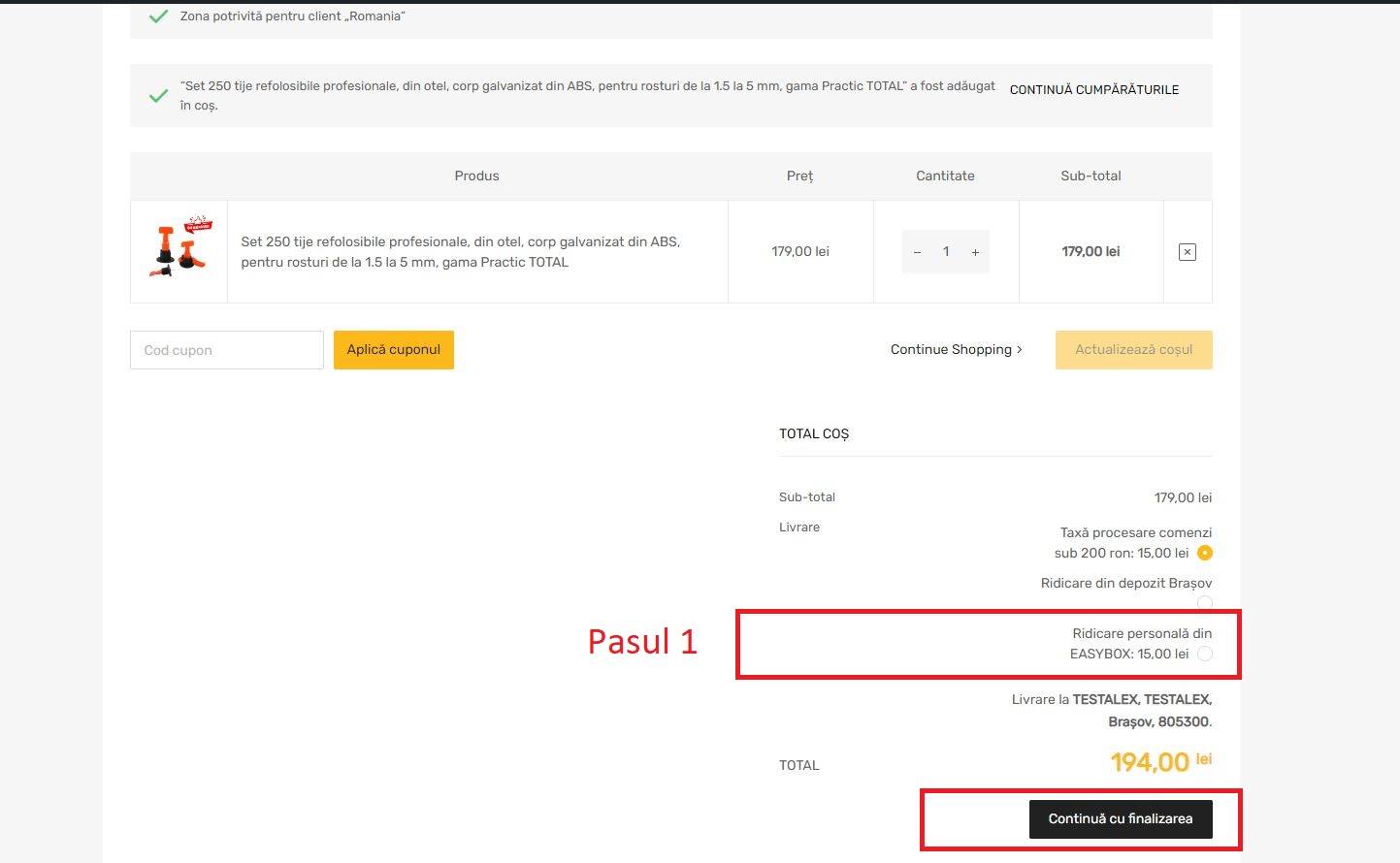Click the "TOTAL COȘ" heading

pyautogui.click(x=814, y=433)
